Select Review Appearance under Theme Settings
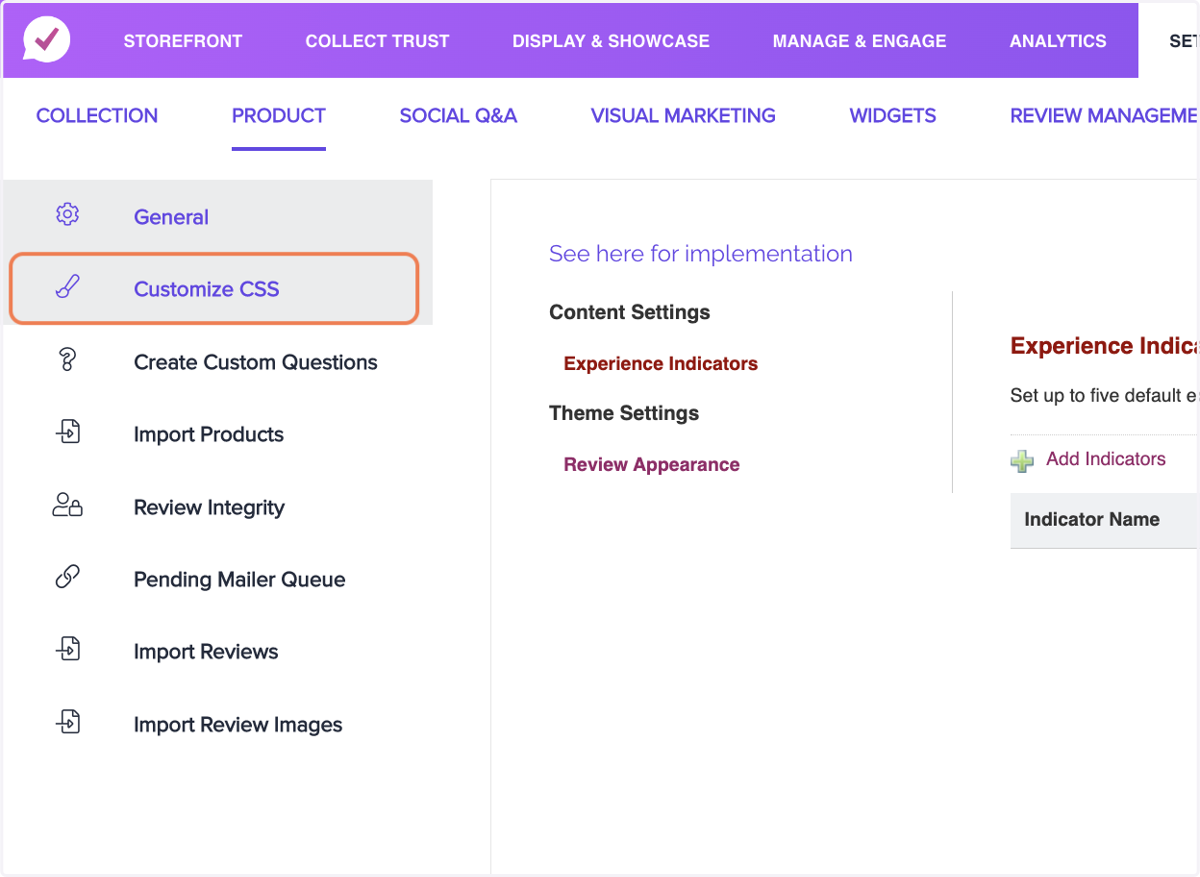The height and width of the screenshot is (877, 1200). (x=652, y=465)
